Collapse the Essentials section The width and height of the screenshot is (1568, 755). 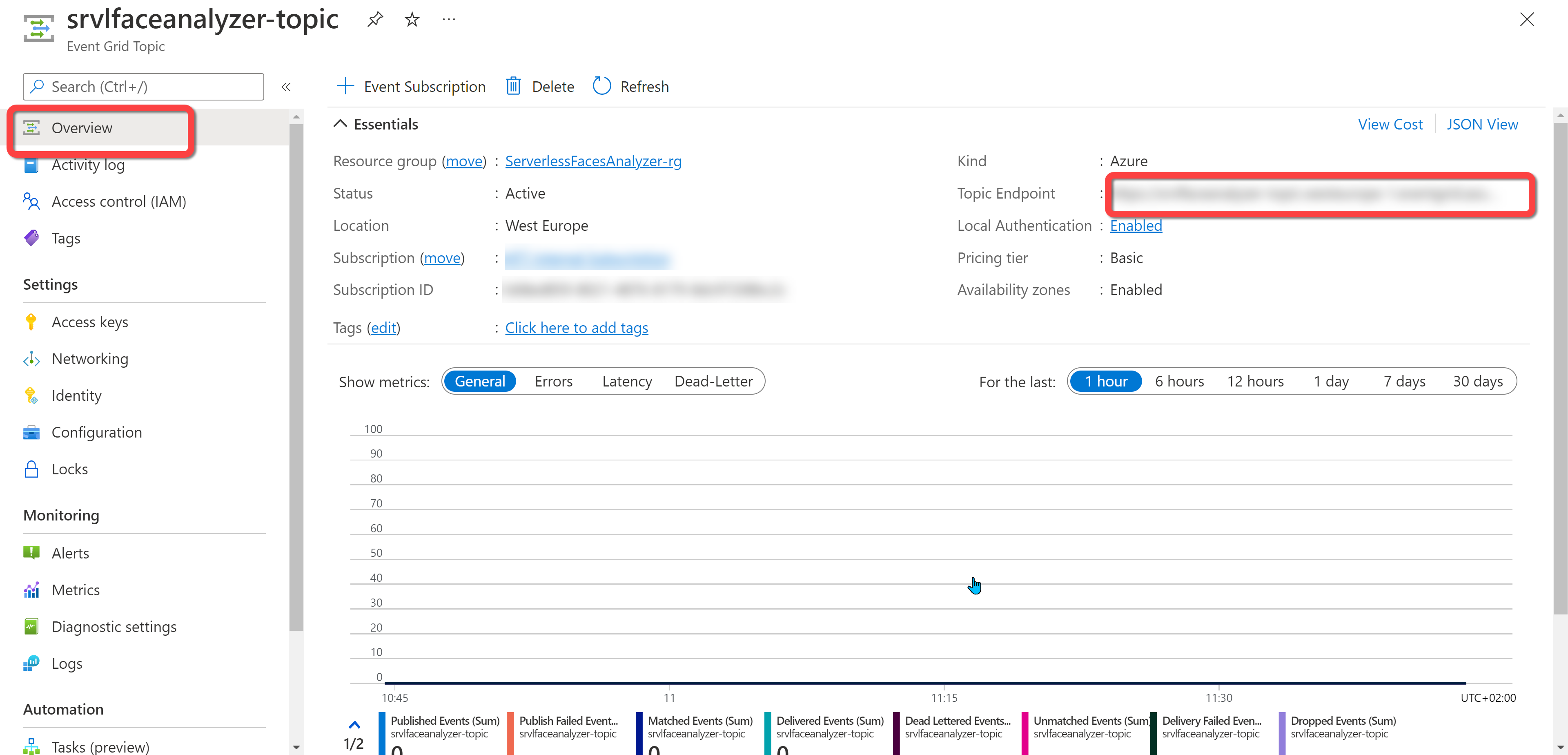coord(340,124)
